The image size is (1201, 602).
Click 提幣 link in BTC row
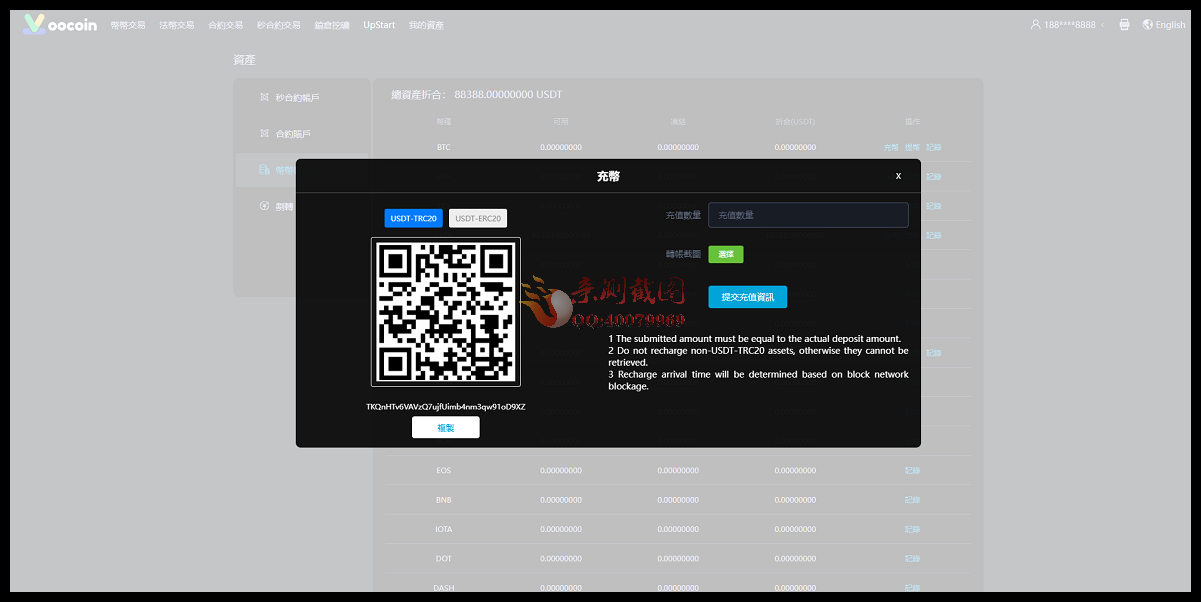912,147
